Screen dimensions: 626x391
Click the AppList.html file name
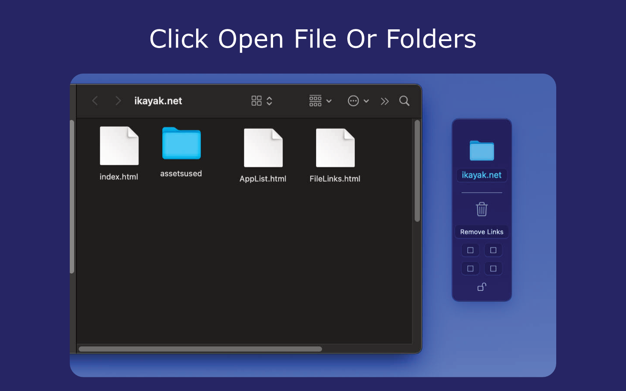(263, 179)
